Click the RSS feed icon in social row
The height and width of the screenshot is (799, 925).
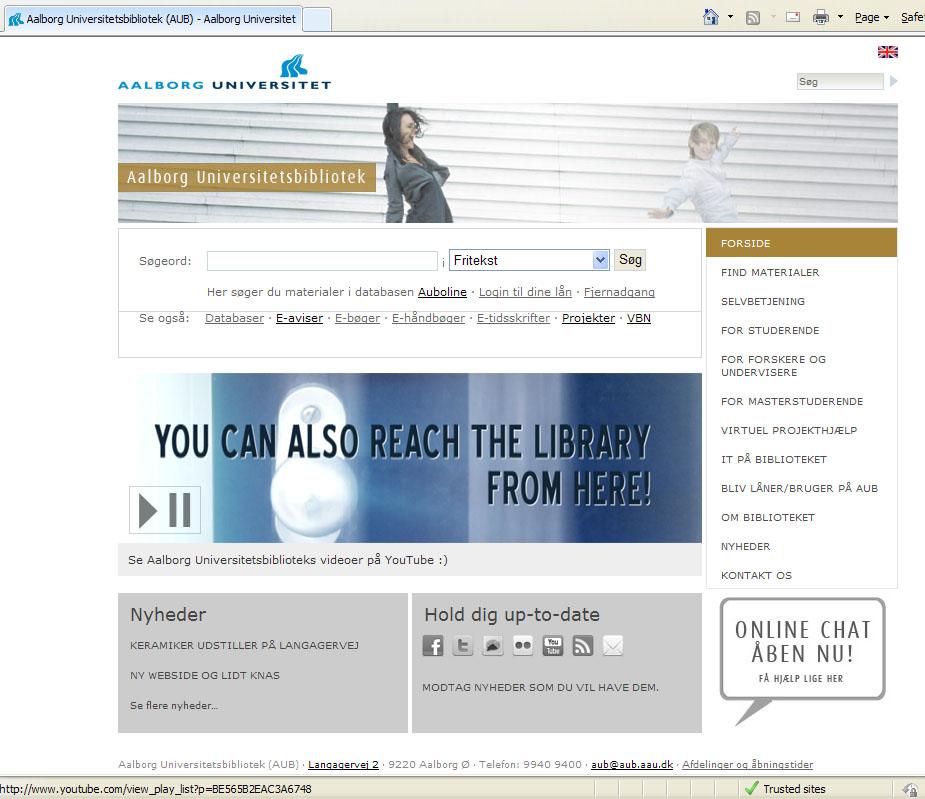(x=583, y=646)
